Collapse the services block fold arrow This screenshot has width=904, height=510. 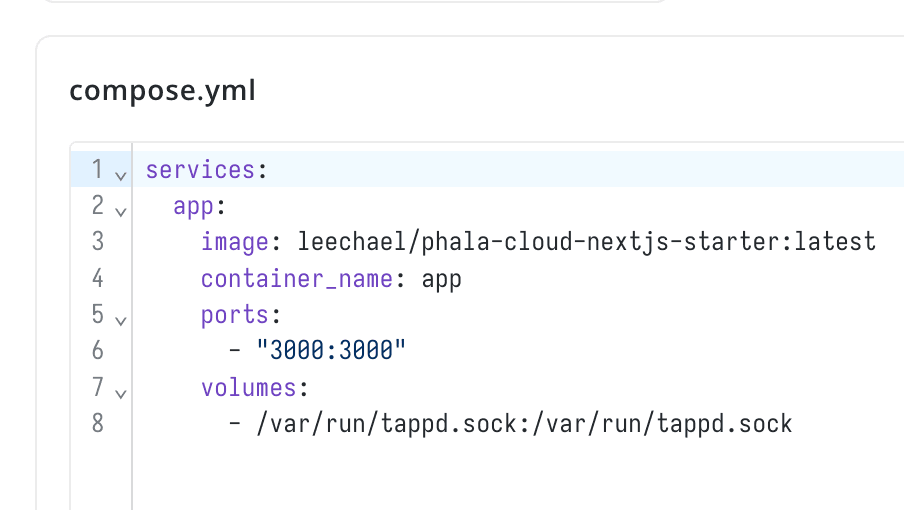coord(120,175)
